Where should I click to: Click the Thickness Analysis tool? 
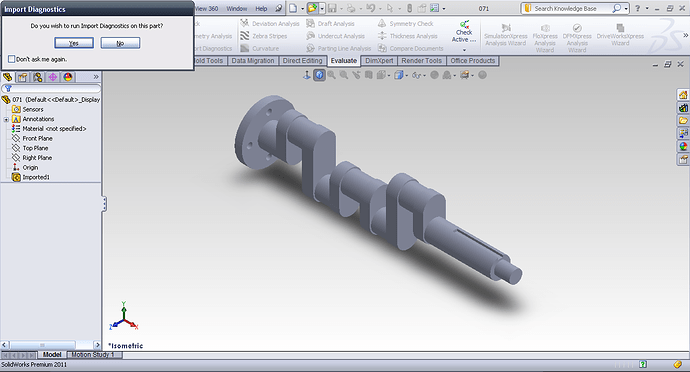(408, 36)
